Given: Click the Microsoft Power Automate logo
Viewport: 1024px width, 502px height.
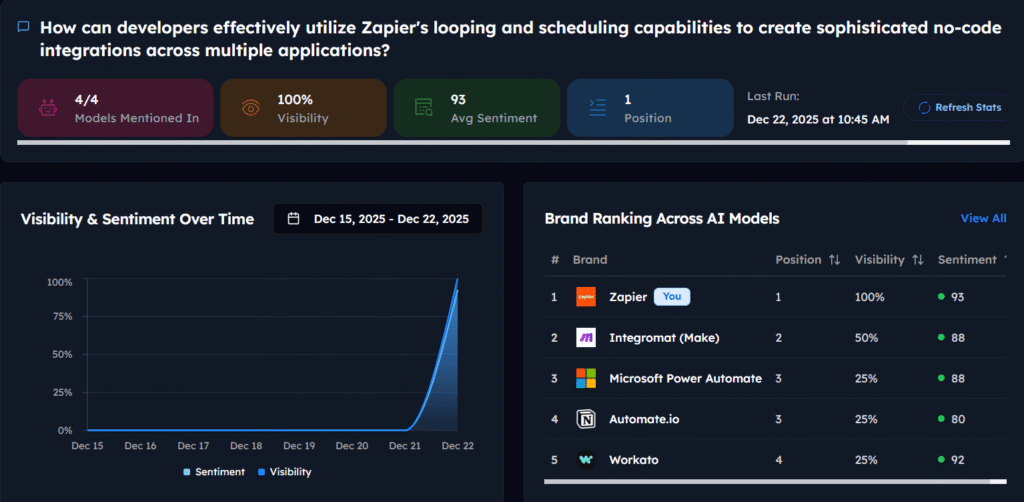Looking at the screenshot, I should tap(586, 378).
